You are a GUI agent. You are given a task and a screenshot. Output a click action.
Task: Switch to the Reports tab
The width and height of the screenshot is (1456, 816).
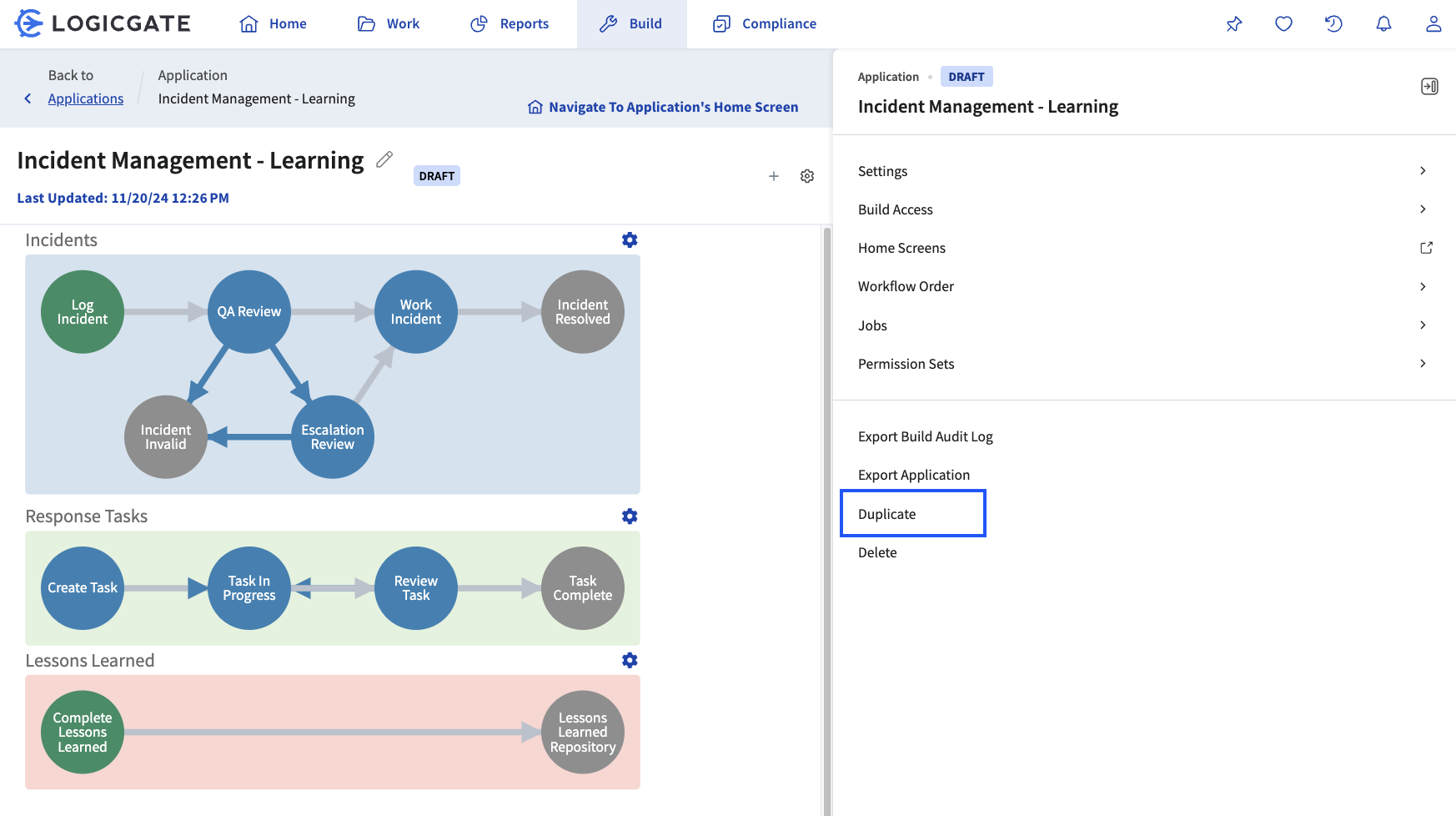click(510, 24)
